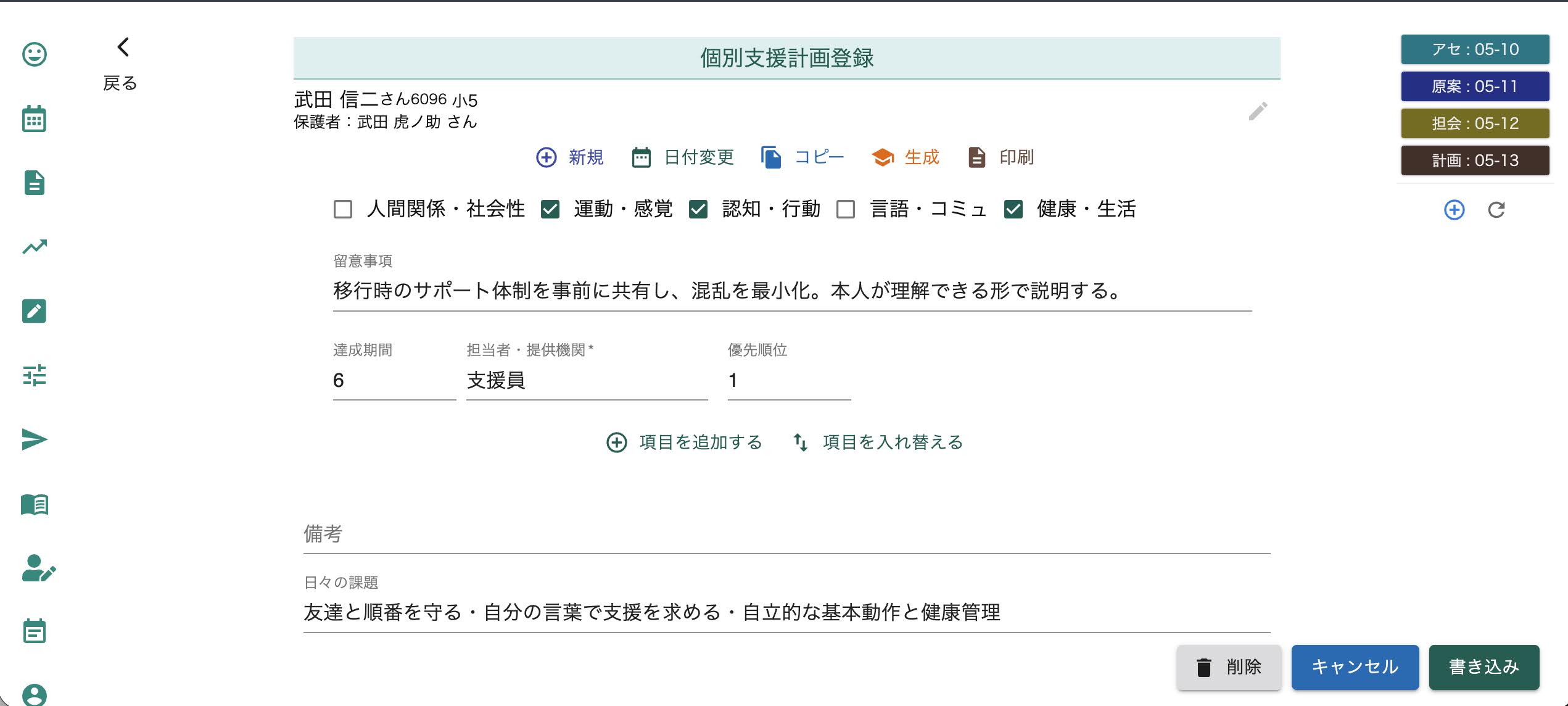Click the blue plus circle under the date tags

[x=1454, y=210]
